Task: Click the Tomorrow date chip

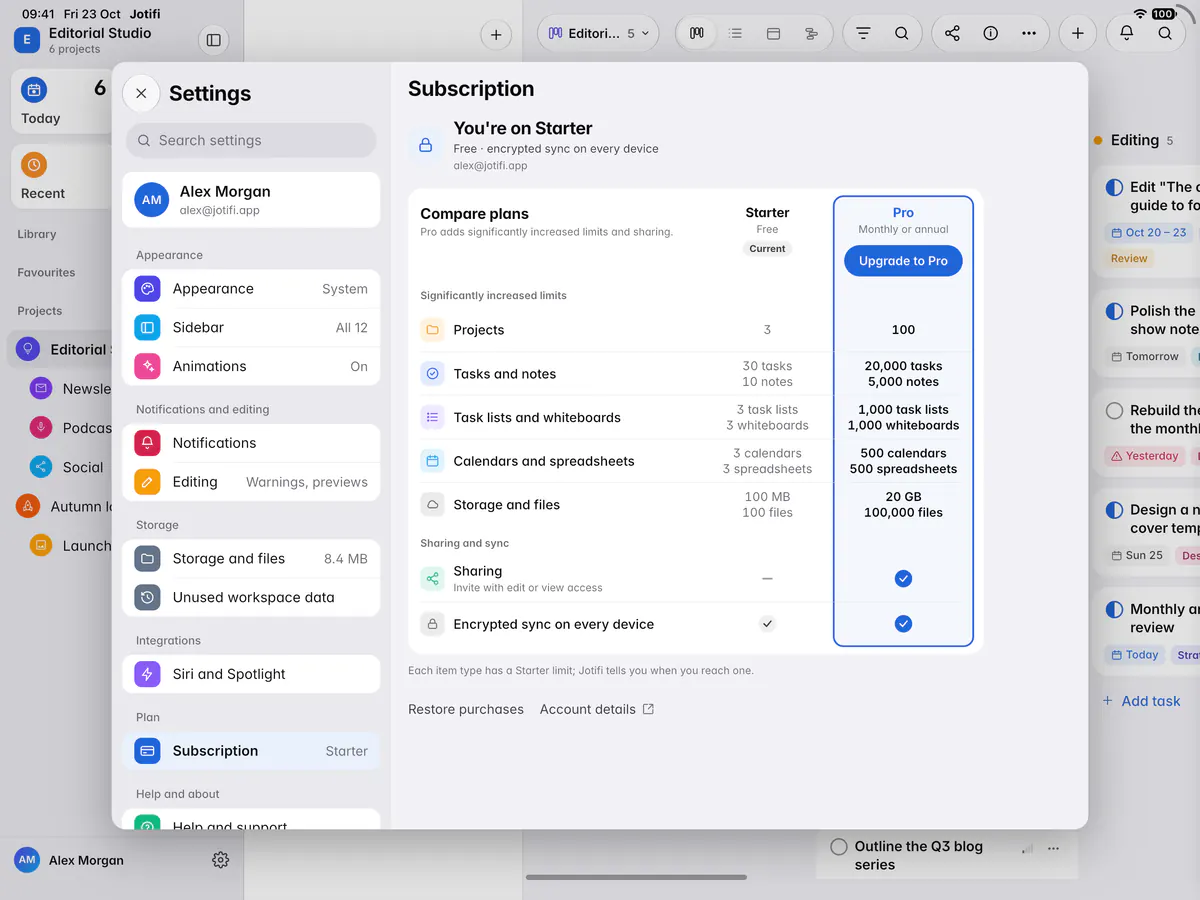Action: pyautogui.click(x=1144, y=356)
